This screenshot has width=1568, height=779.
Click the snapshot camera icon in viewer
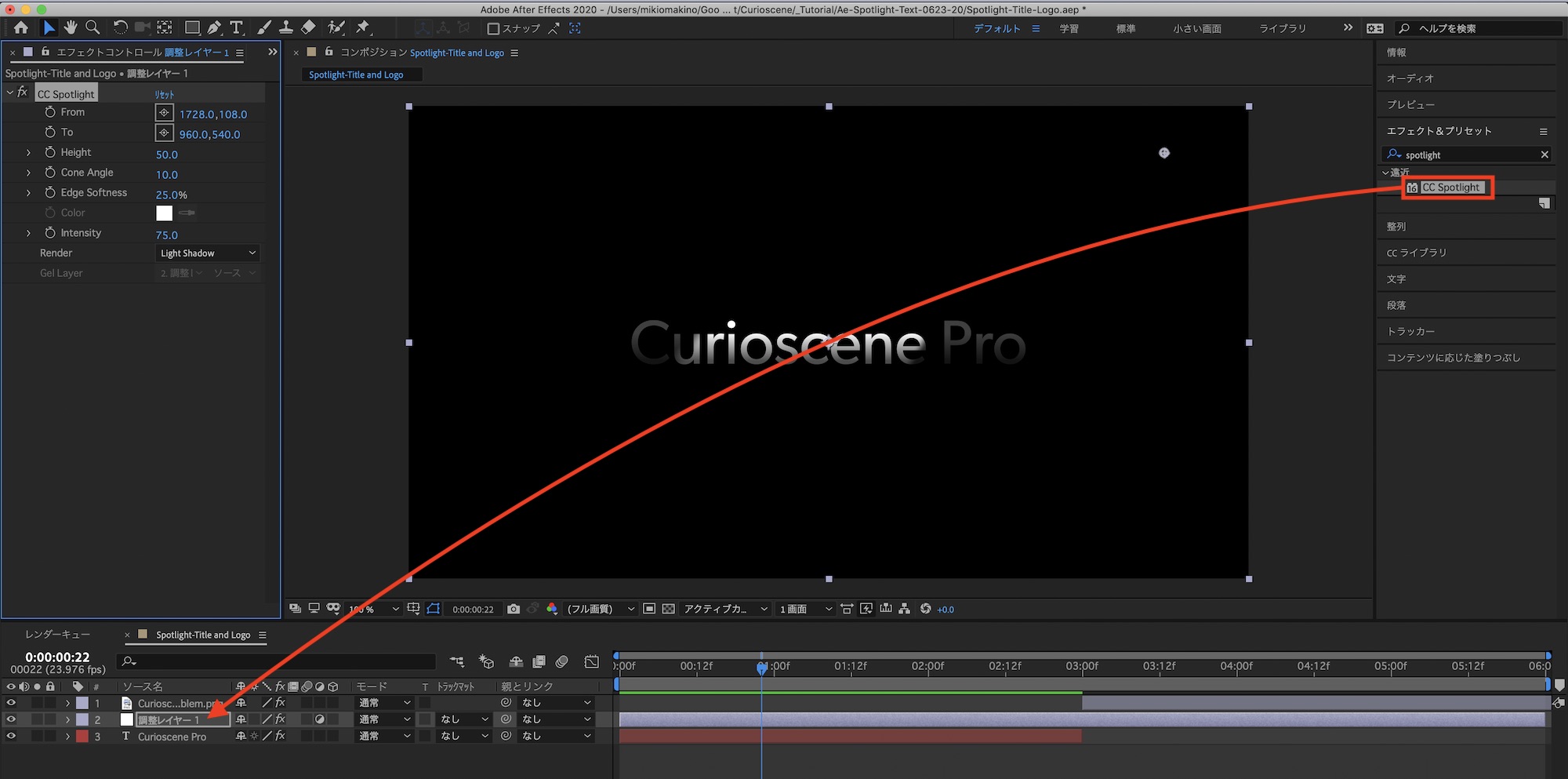[x=514, y=609]
